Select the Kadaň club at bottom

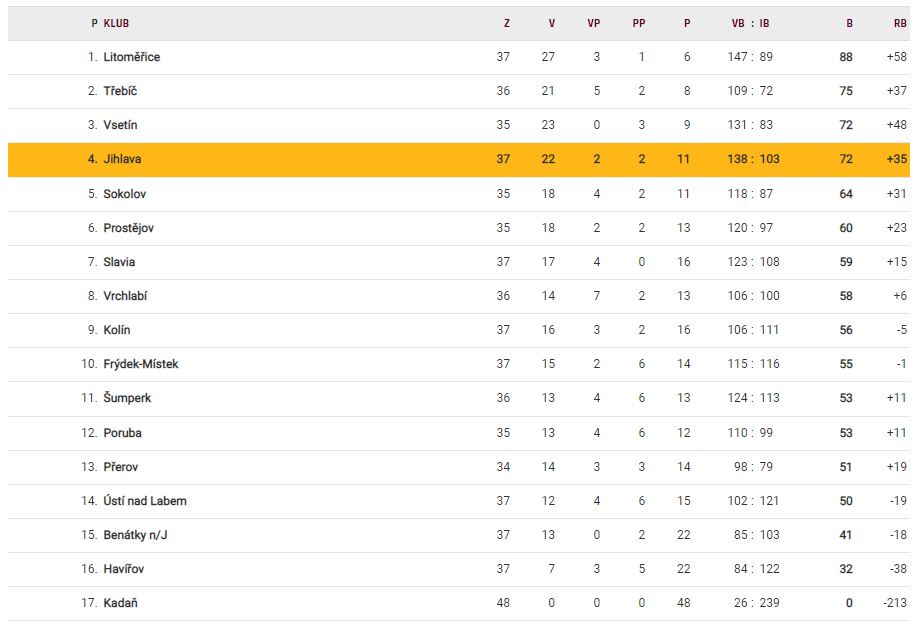tap(120, 603)
